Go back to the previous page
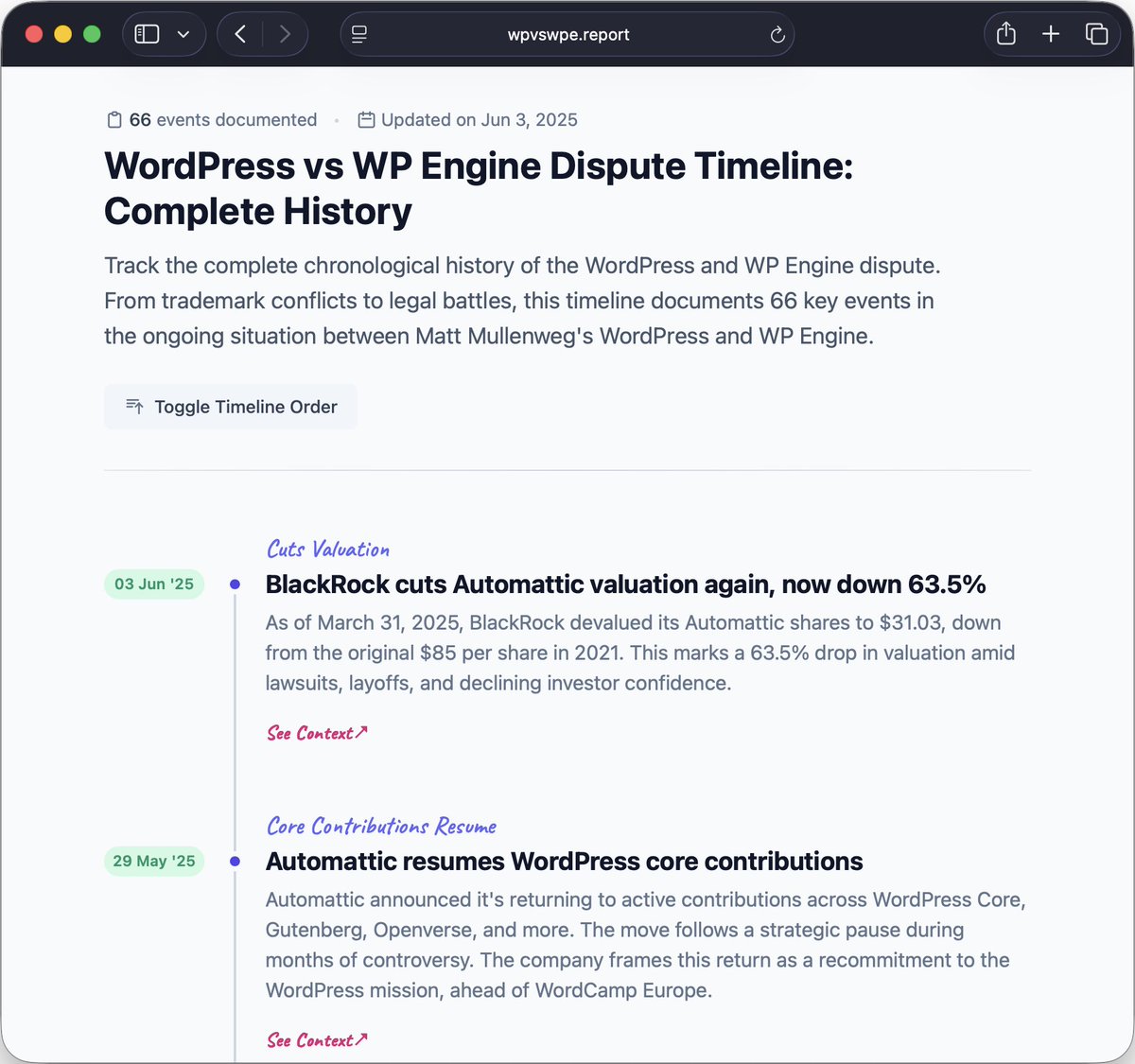Screen dimensions: 1135x1064 pos(240,34)
